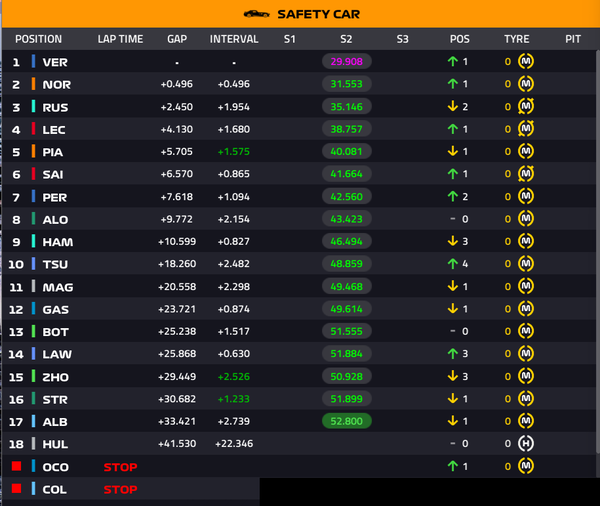
Task: Click the PIT column header
Action: [573, 40]
